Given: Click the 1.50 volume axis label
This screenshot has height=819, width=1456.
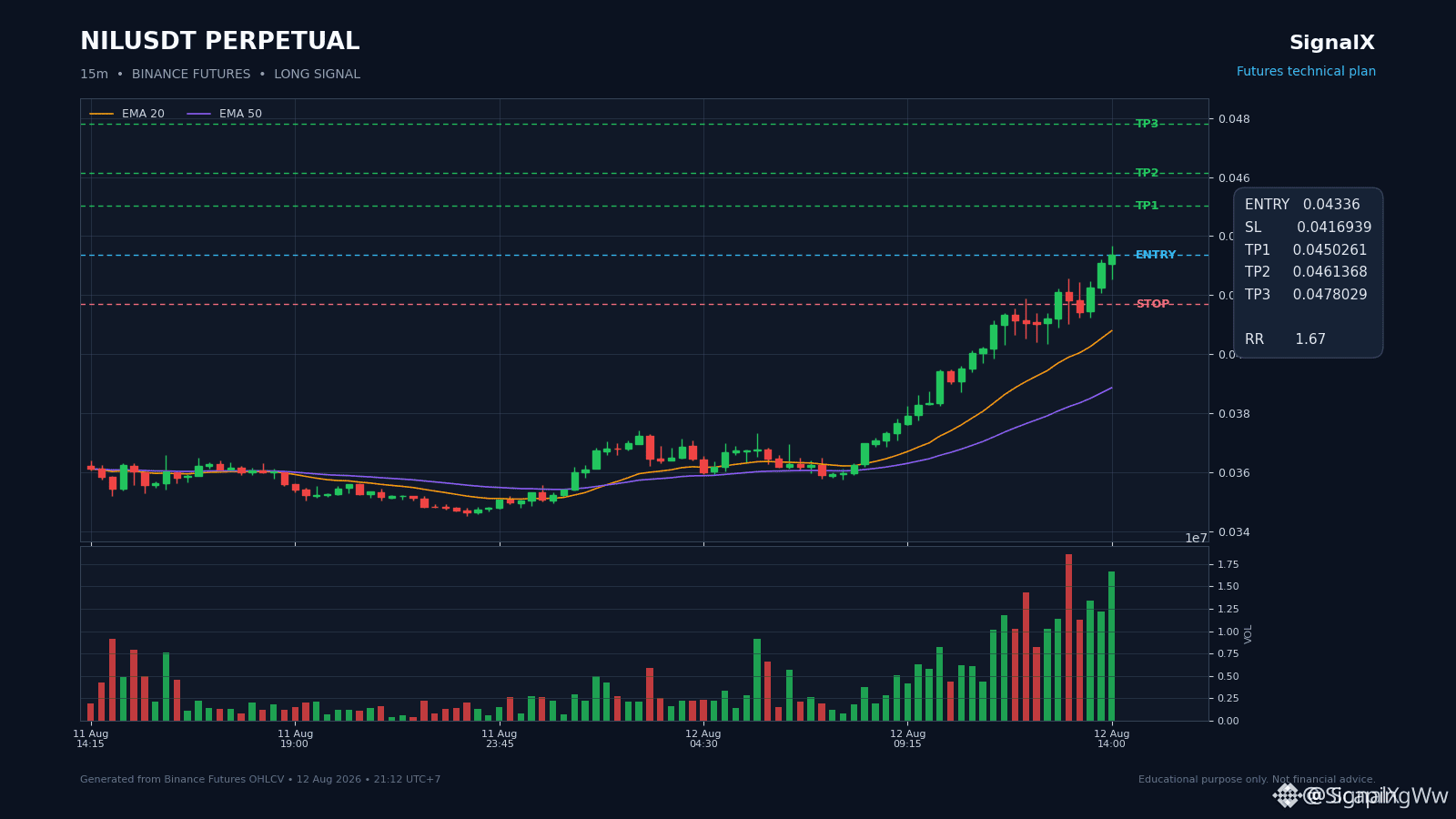Looking at the screenshot, I should pos(1228,587).
